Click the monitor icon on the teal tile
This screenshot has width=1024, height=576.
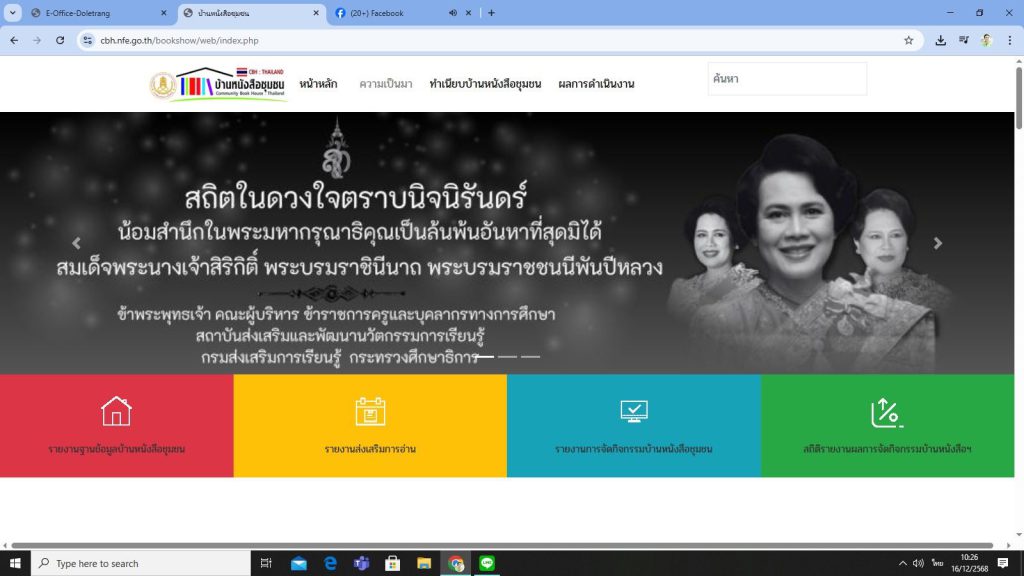pos(634,411)
